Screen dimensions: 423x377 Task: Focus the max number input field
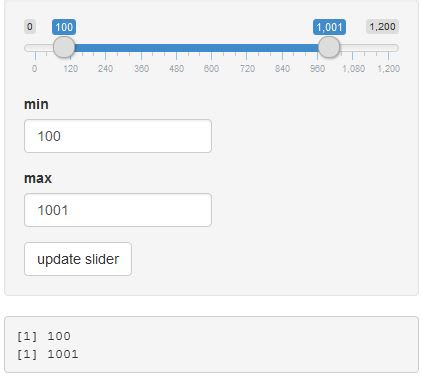coord(118,210)
